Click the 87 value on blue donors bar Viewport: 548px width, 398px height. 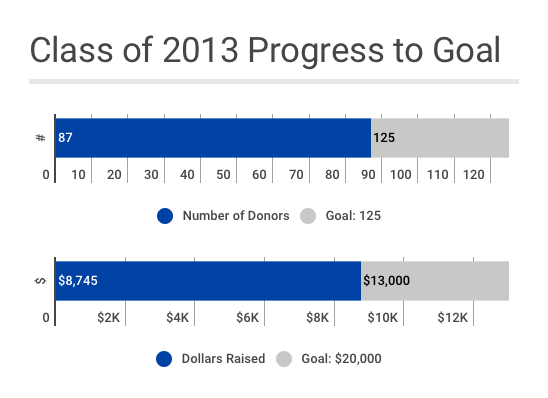(x=65, y=138)
